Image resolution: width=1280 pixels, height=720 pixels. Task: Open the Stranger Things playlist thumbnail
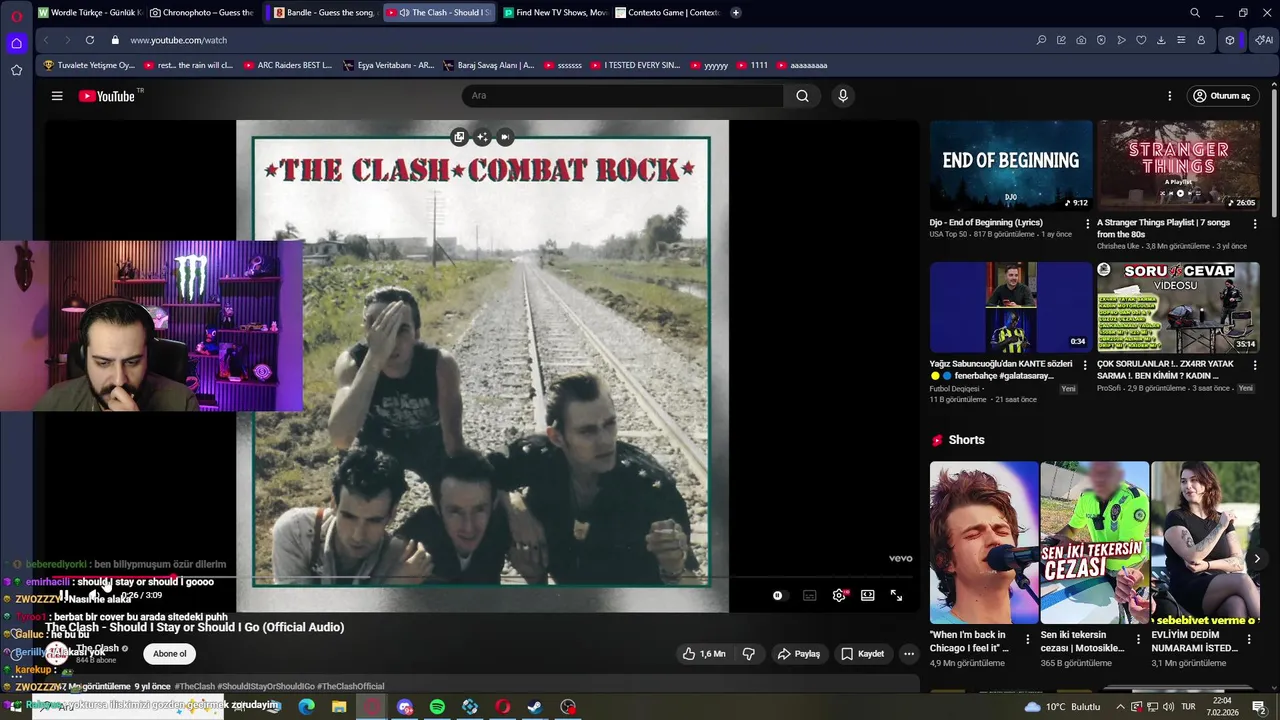[x=1178, y=166]
